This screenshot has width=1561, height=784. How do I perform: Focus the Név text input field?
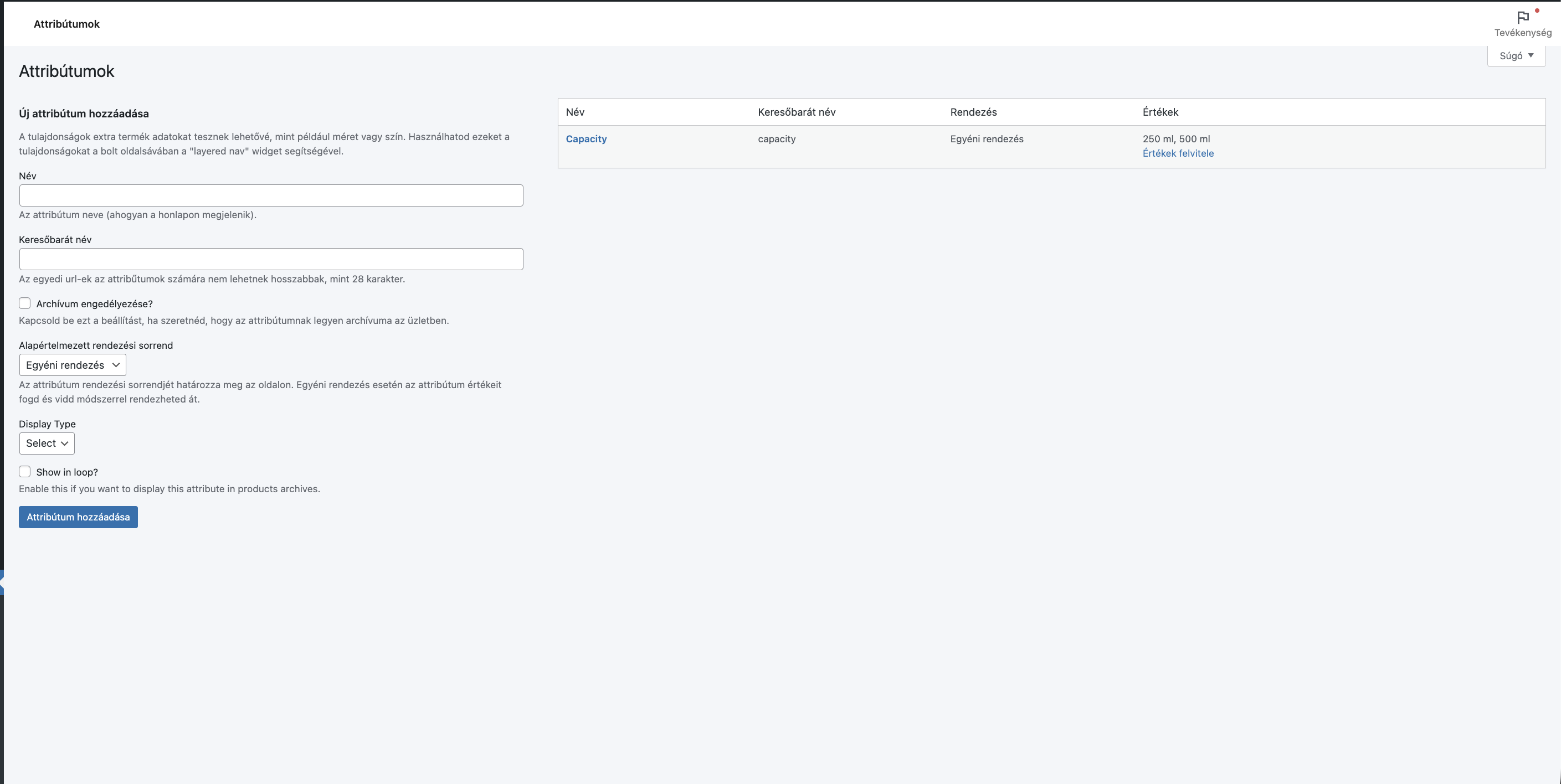click(x=271, y=195)
